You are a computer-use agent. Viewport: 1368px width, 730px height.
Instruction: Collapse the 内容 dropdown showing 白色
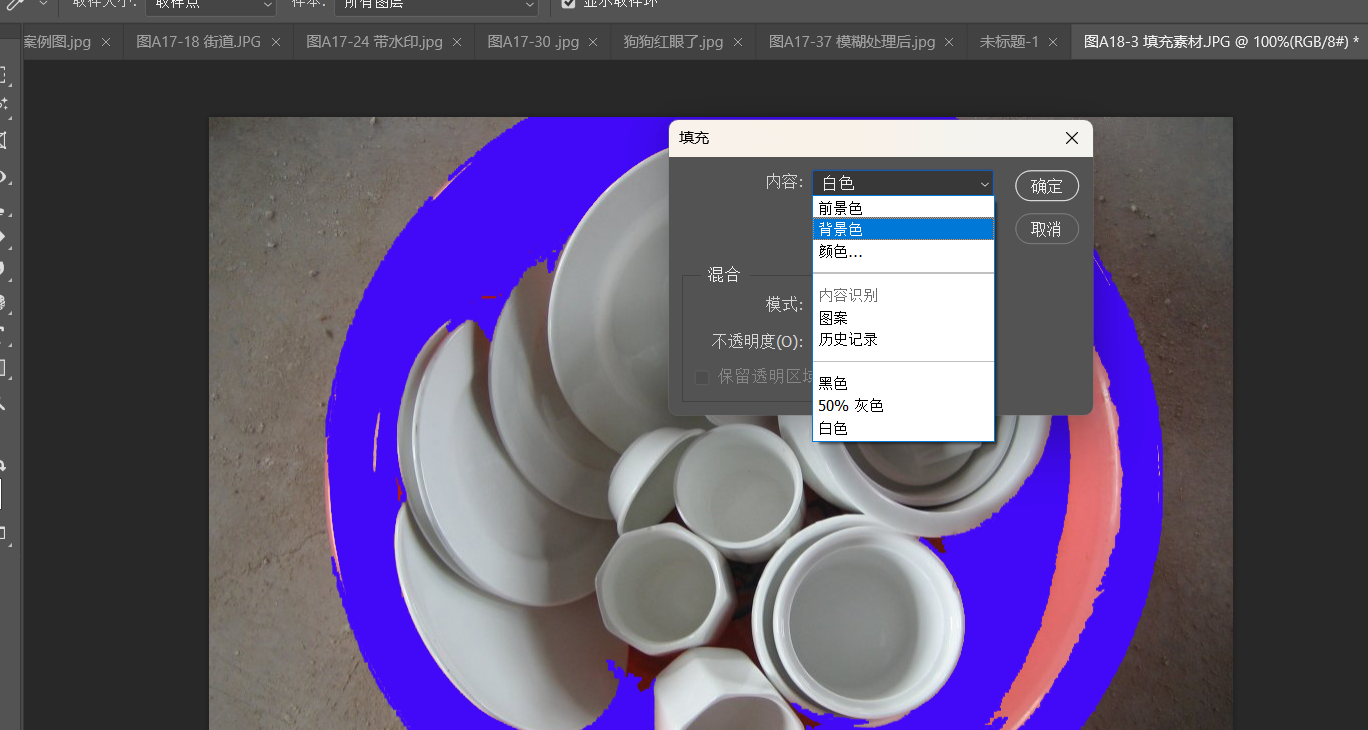[903, 183]
